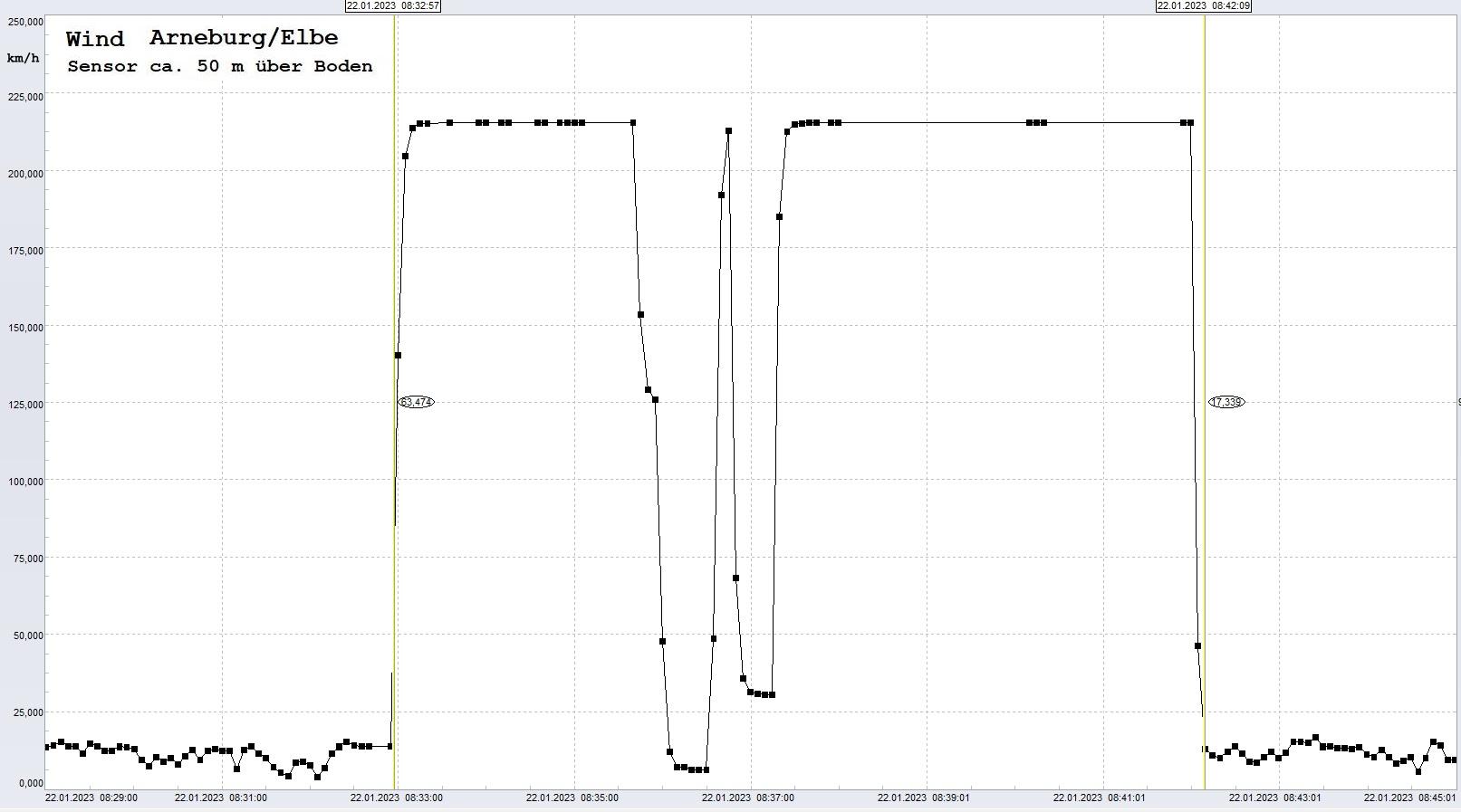Click the 08:39:01 x-axis time label
Viewport: 1461px width, 812px height.
924,798
